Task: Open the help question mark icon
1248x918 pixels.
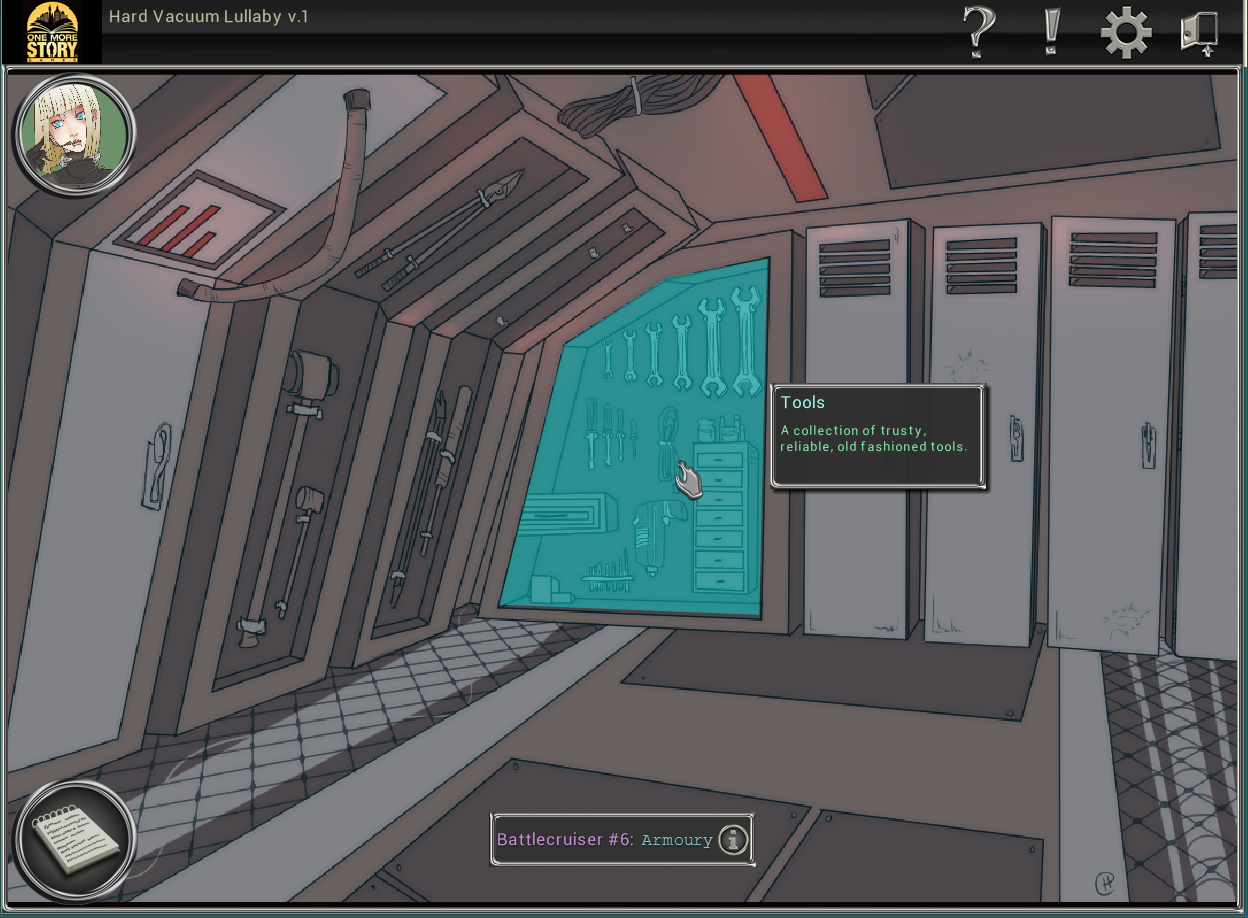Action: [x=979, y=31]
